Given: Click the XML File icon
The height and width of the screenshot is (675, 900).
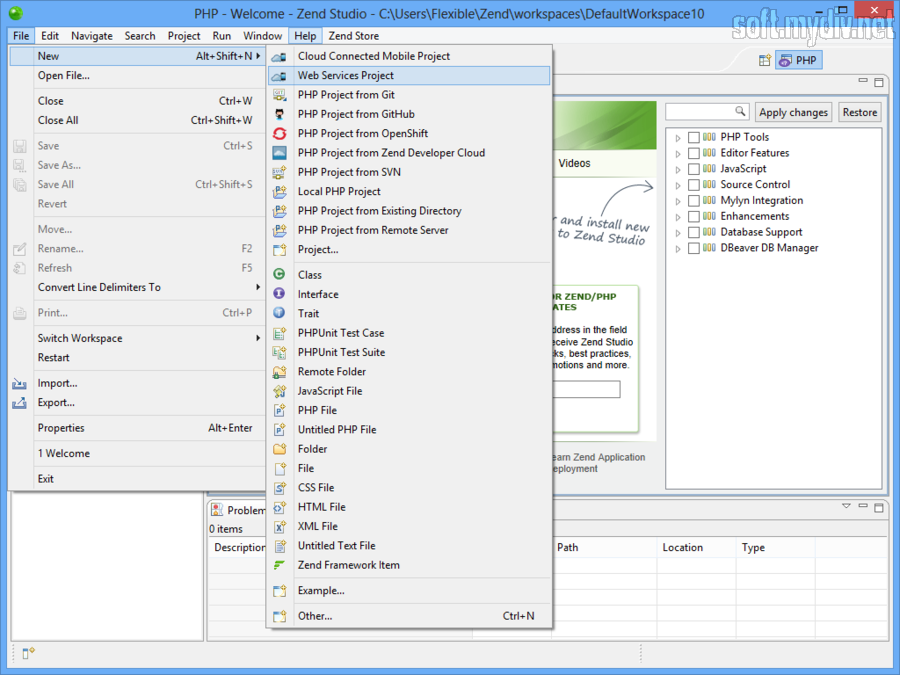Looking at the screenshot, I should [279, 526].
